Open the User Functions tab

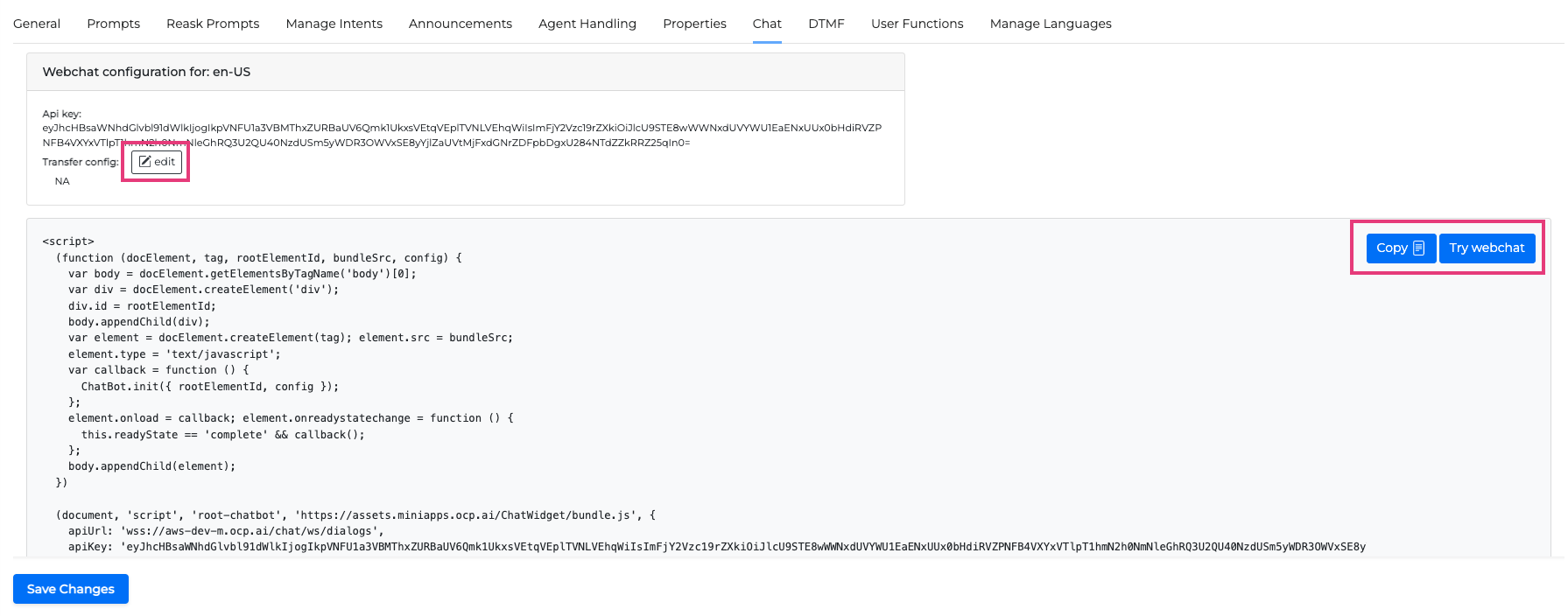pos(917,24)
